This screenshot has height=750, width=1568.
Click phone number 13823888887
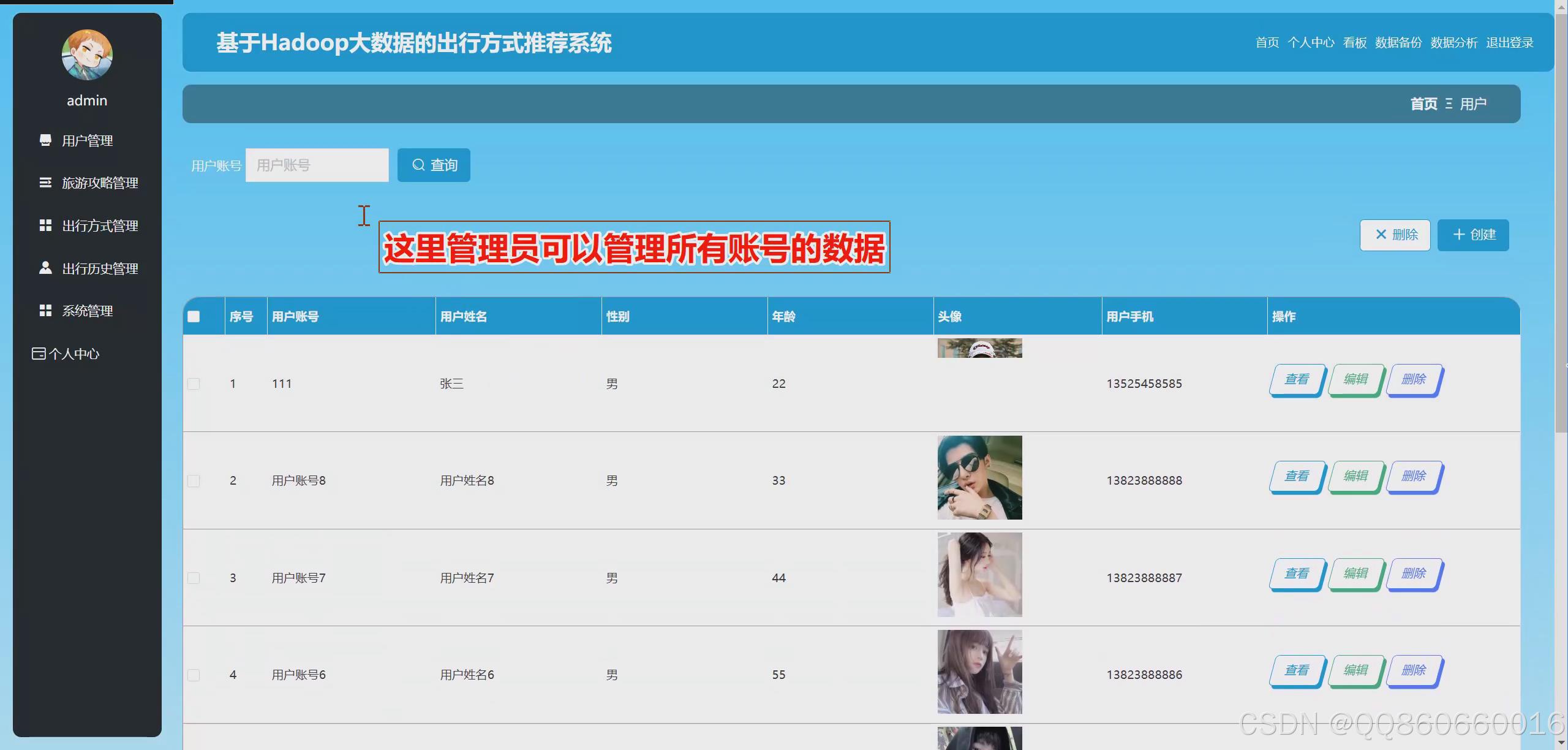pos(1144,578)
